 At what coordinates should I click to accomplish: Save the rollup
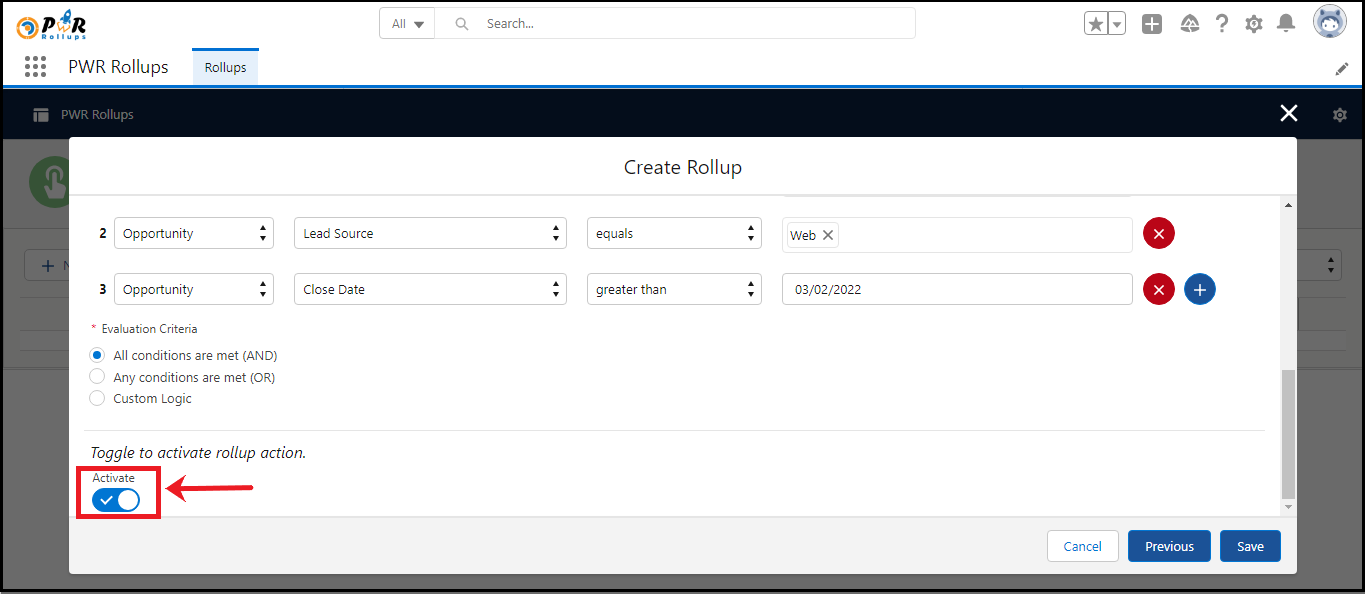point(1249,546)
